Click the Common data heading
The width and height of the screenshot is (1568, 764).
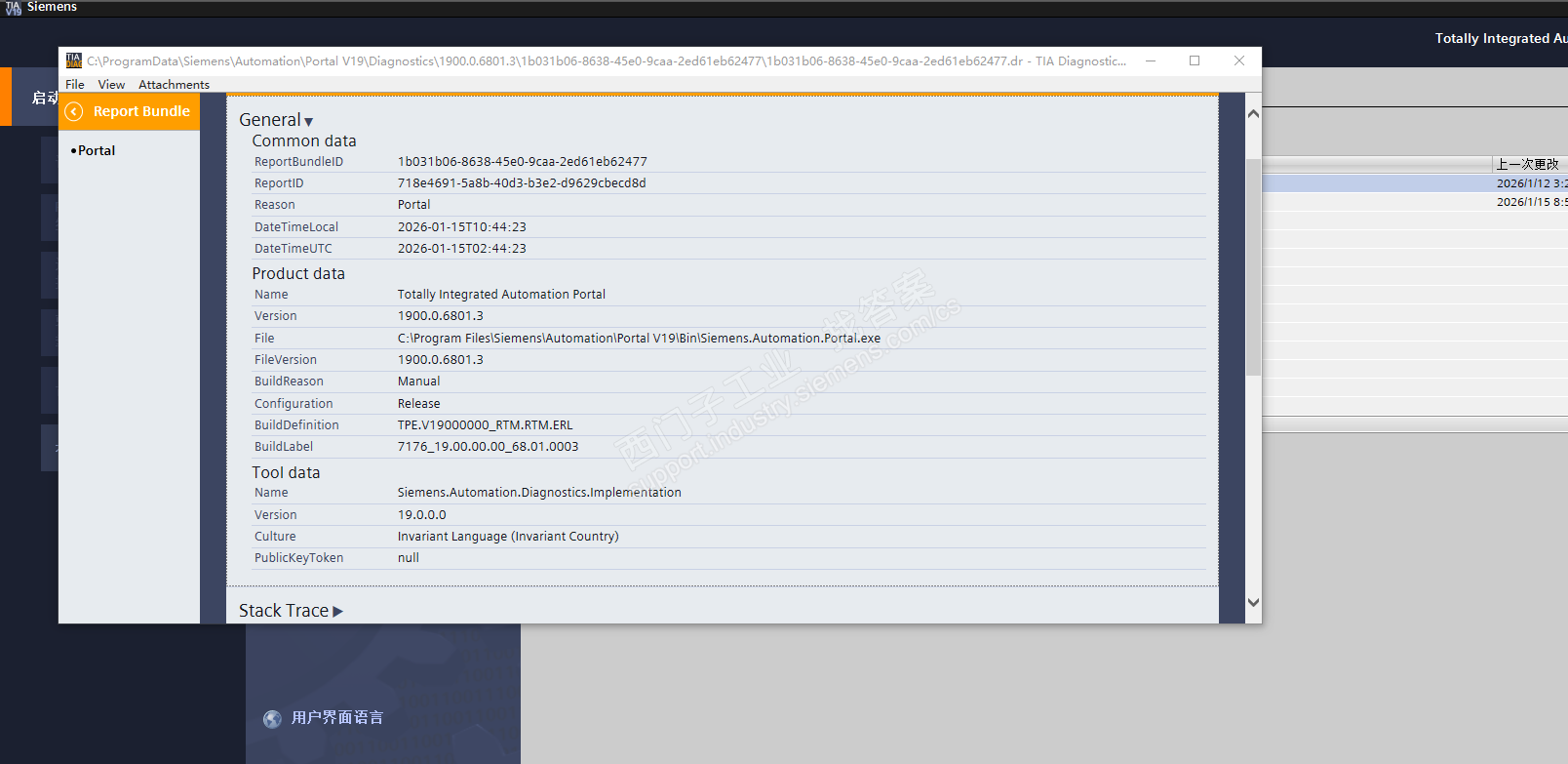tap(304, 141)
